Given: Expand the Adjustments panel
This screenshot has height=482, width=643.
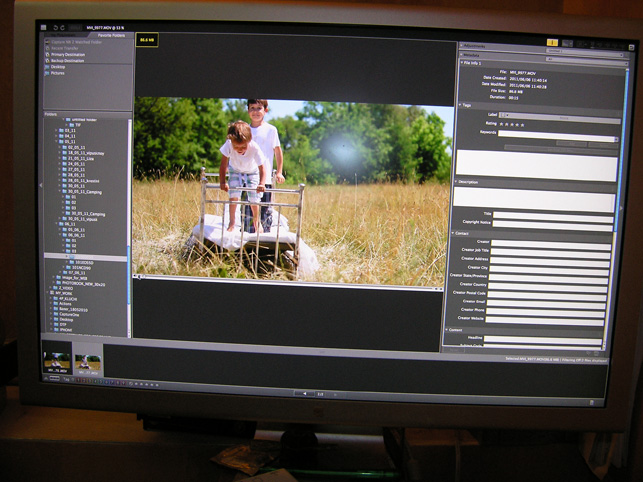Looking at the screenshot, I should (461, 46).
